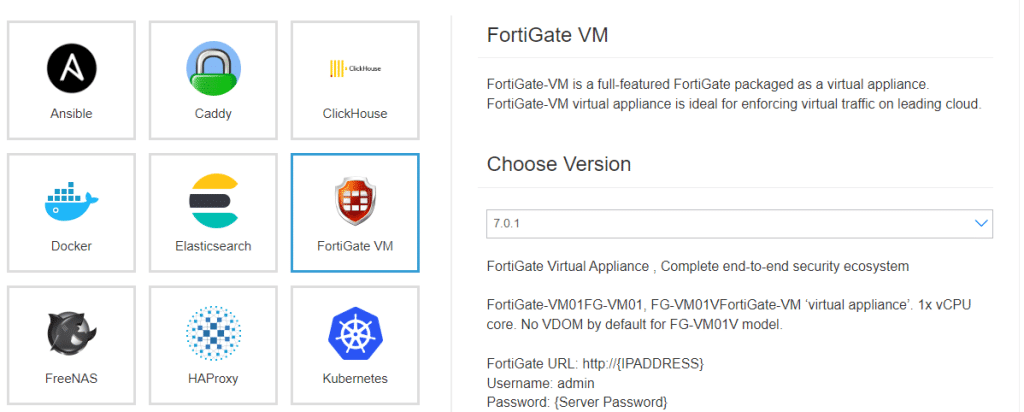Viewport: 1024px width, 412px height.
Task: Click the Elasticsearch tile label
Action: pyautogui.click(x=213, y=246)
